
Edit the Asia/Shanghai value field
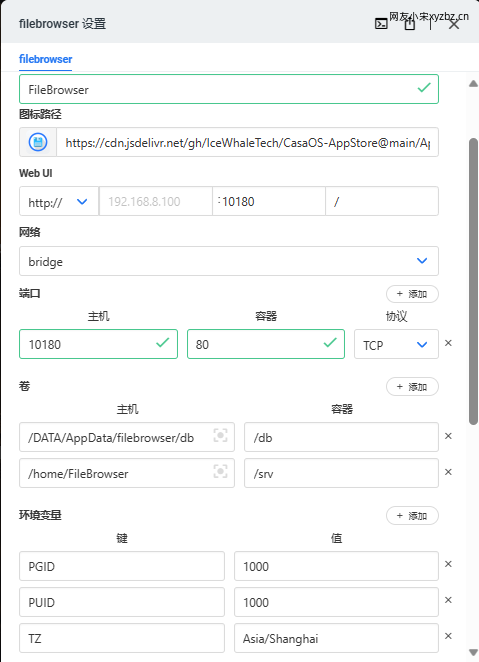pyautogui.click(x=336, y=638)
